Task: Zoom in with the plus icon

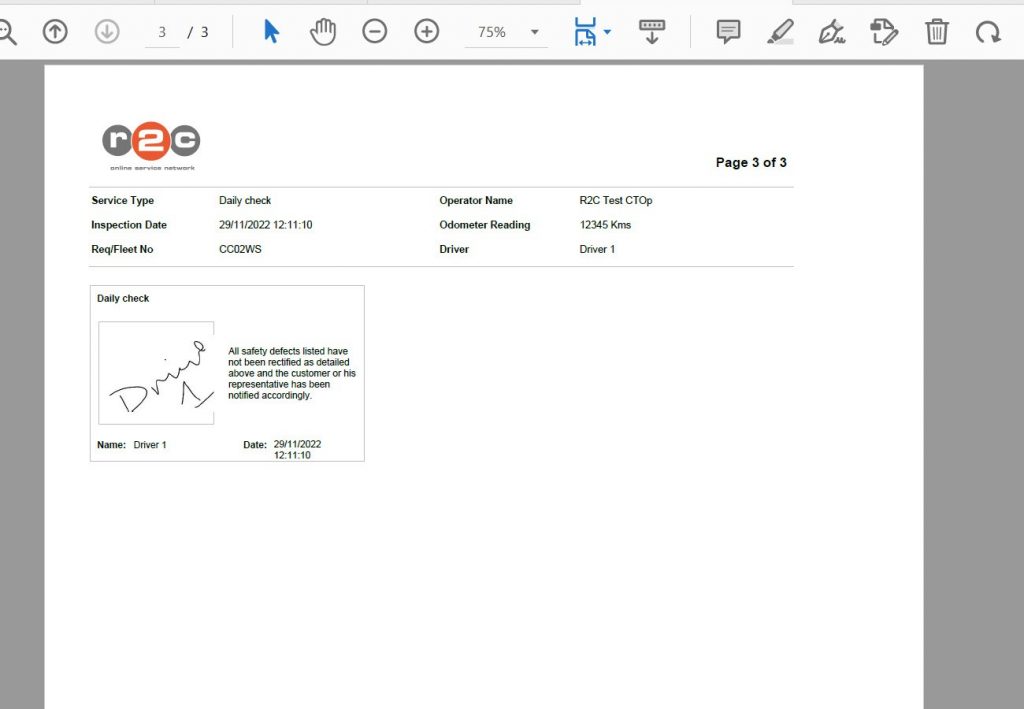Action: 426,31
